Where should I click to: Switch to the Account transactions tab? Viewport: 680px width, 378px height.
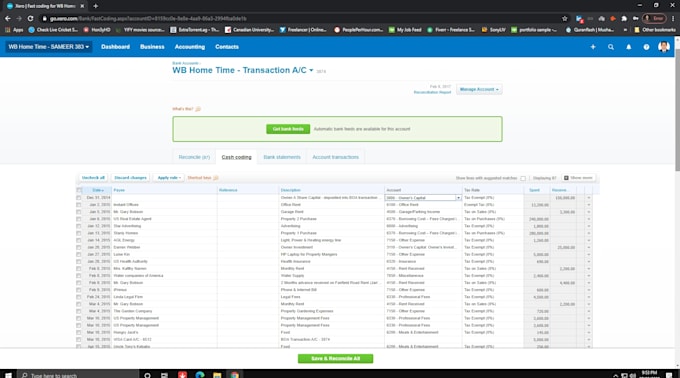click(336, 157)
